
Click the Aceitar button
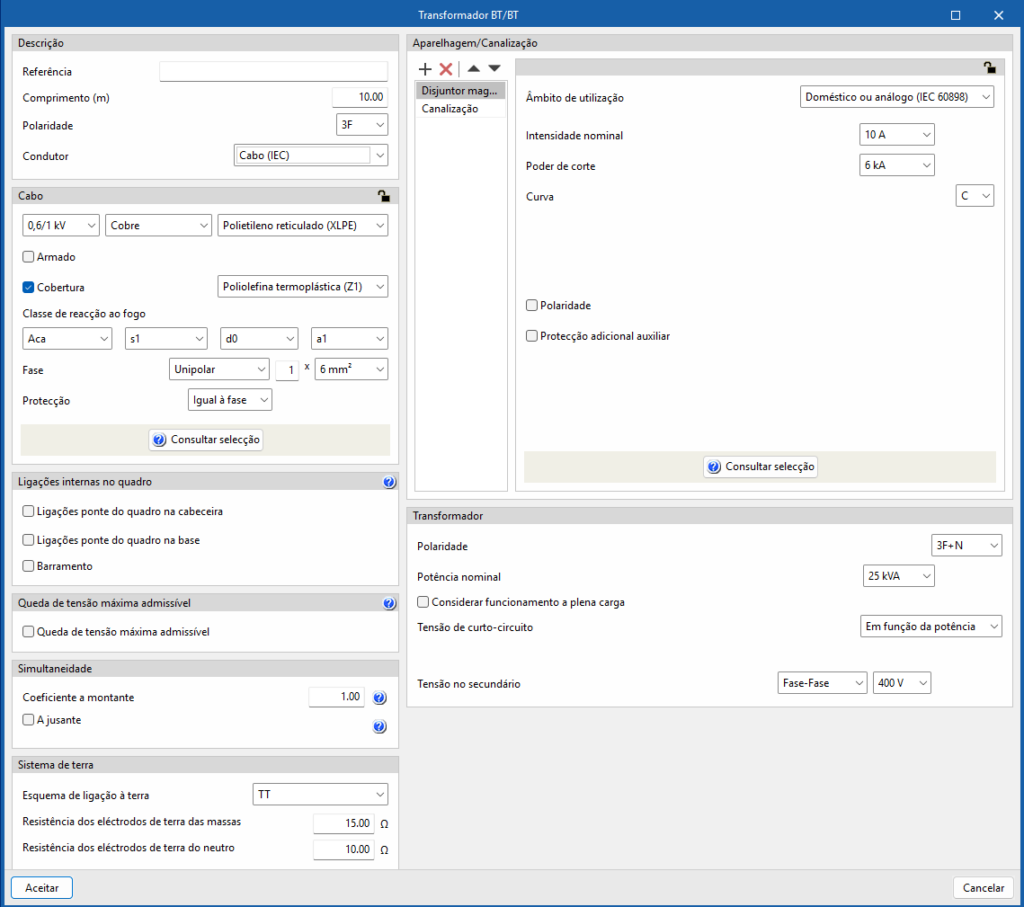coord(42,887)
